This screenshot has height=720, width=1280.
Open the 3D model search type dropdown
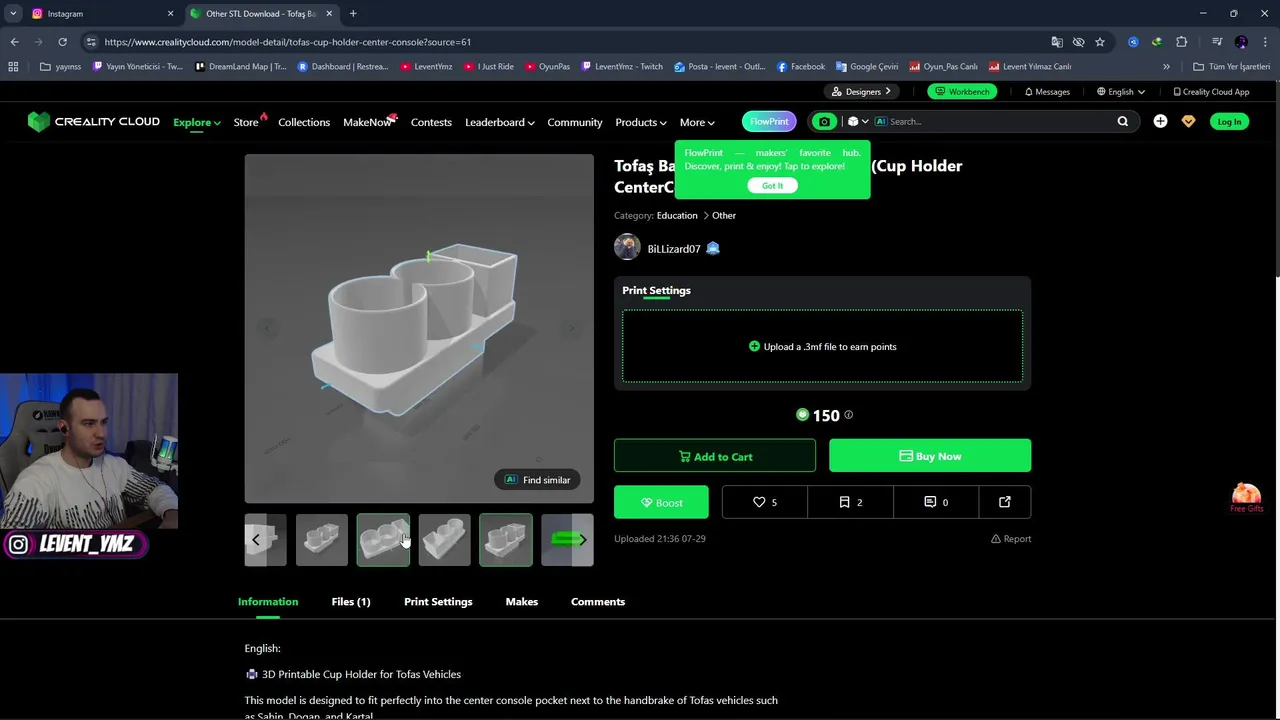pos(858,122)
